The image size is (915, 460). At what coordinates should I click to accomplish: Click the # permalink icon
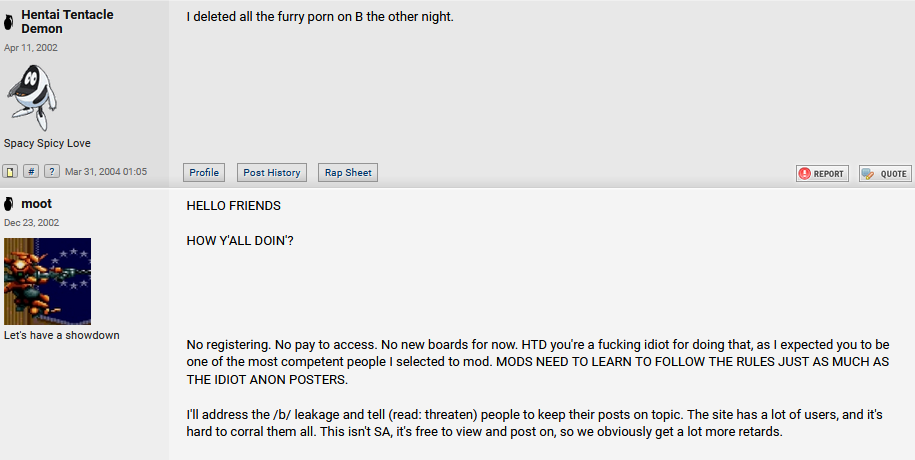31,172
